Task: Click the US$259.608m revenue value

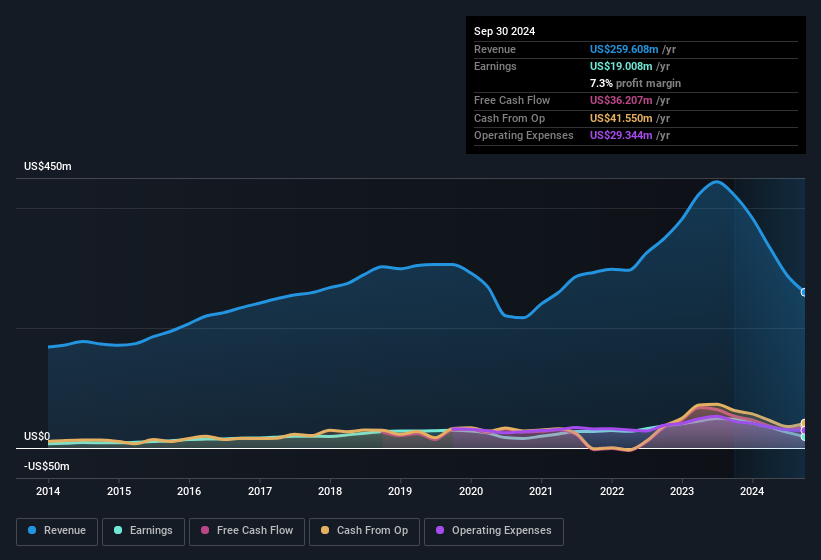Action: [x=624, y=49]
